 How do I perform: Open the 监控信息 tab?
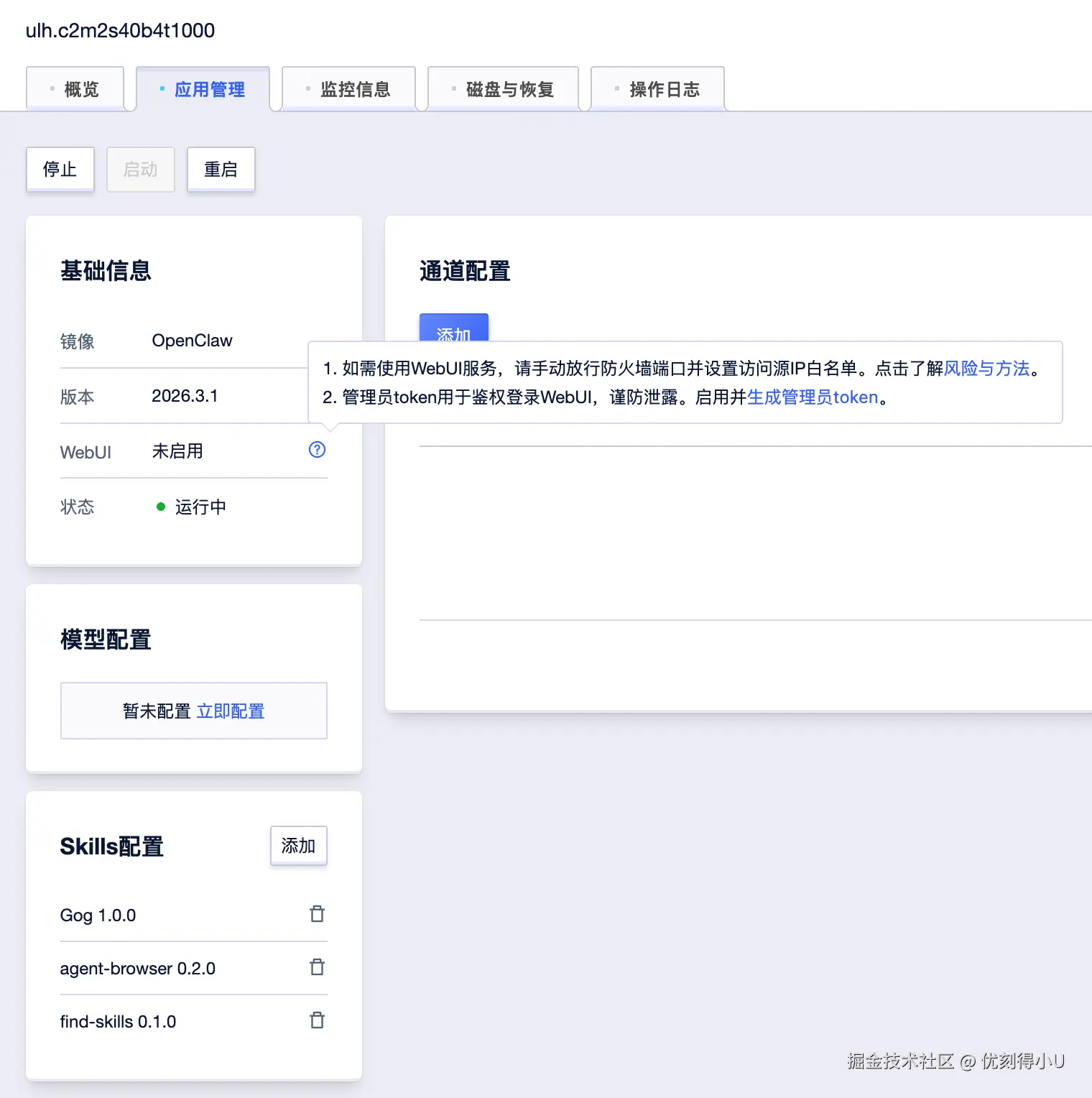(348, 89)
